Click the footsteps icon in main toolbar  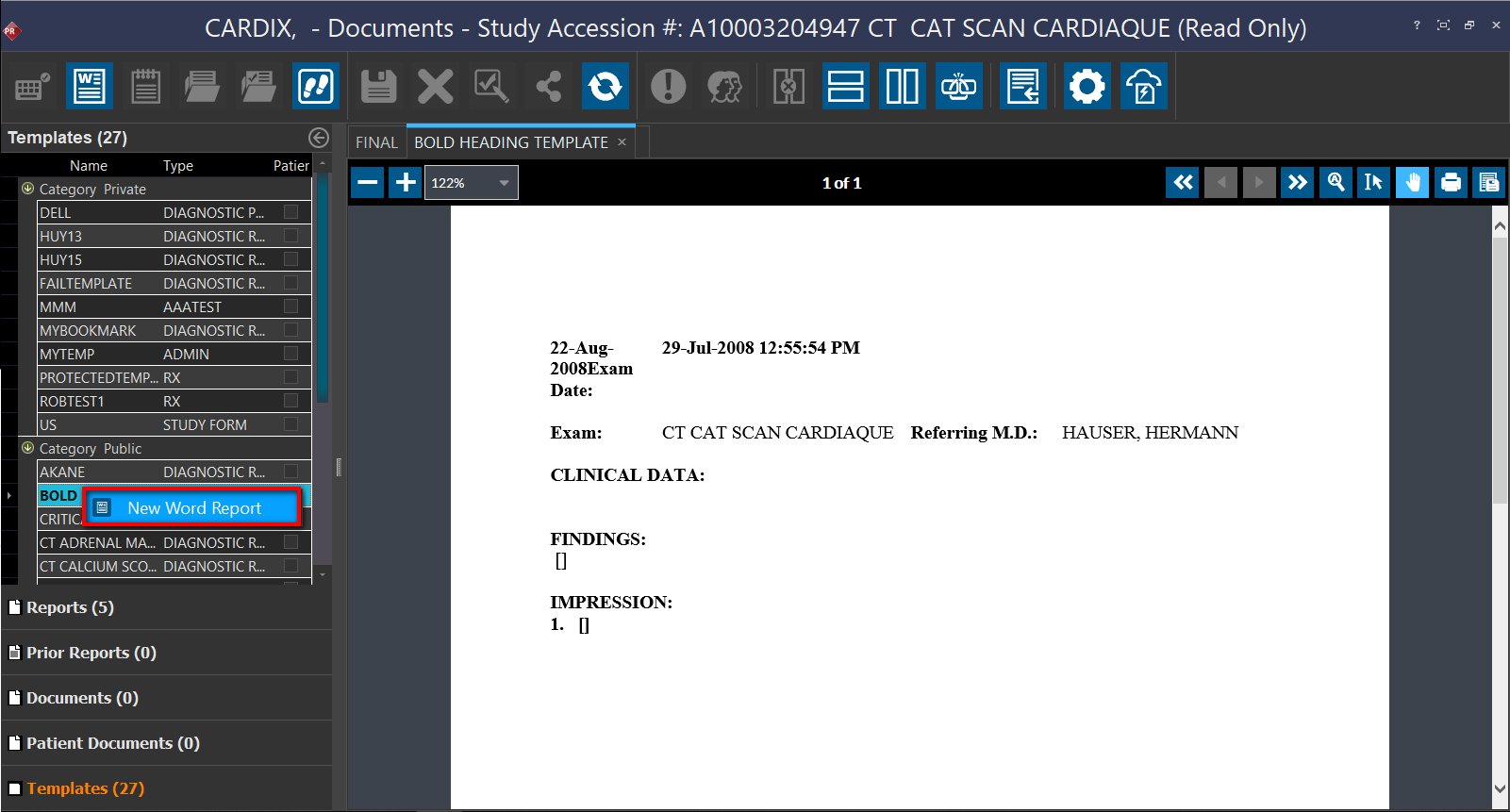(316, 87)
